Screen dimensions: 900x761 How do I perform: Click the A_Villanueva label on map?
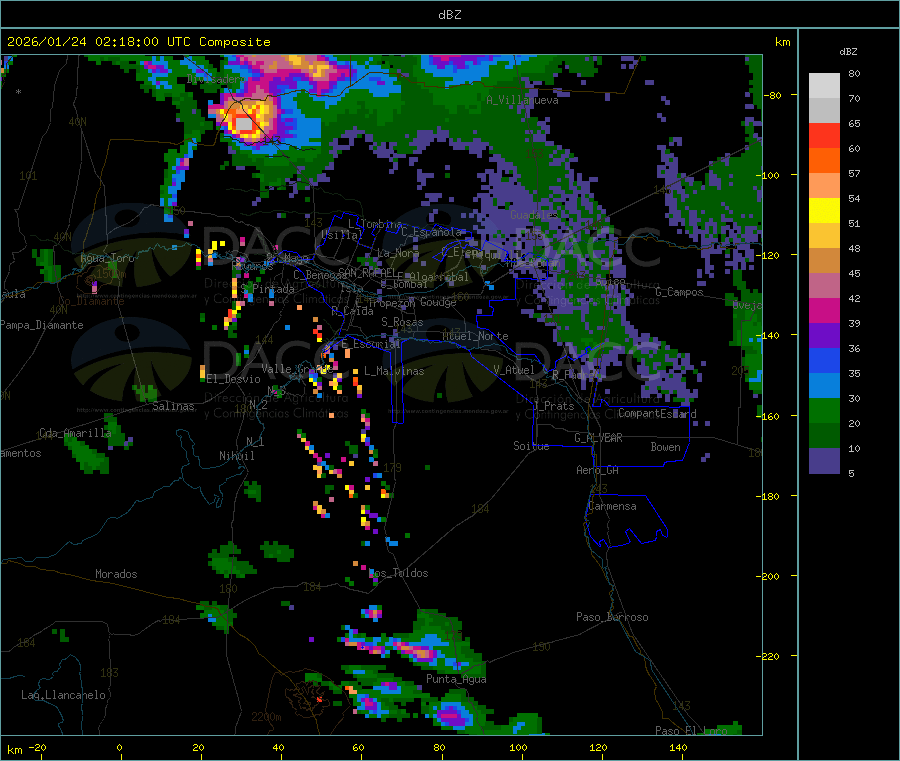522,100
